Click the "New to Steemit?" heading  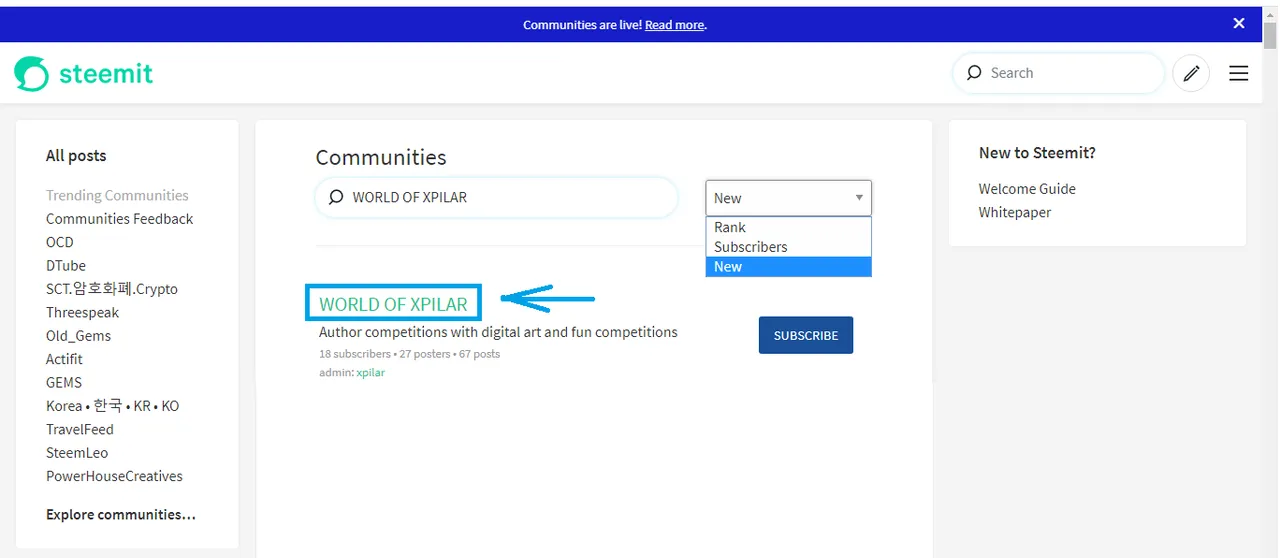point(1037,153)
